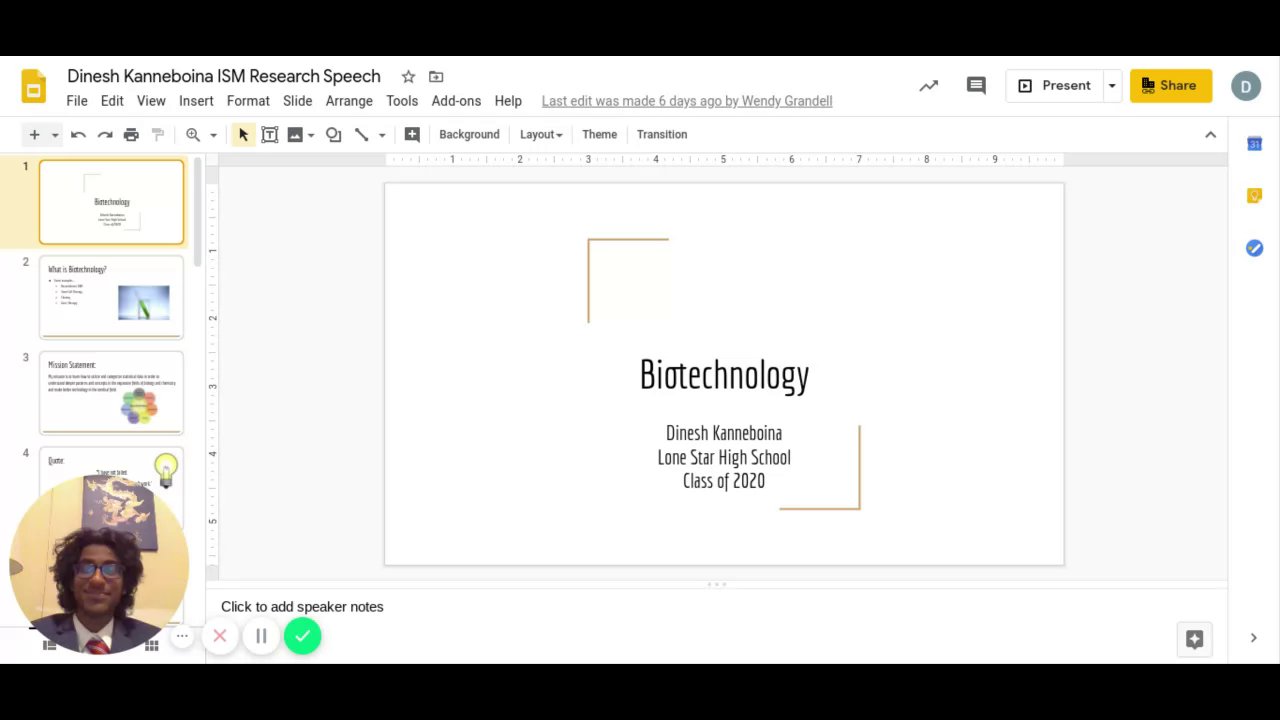Viewport: 1280px width, 720px height.
Task: Open the Add-ons menu
Action: 456,101
